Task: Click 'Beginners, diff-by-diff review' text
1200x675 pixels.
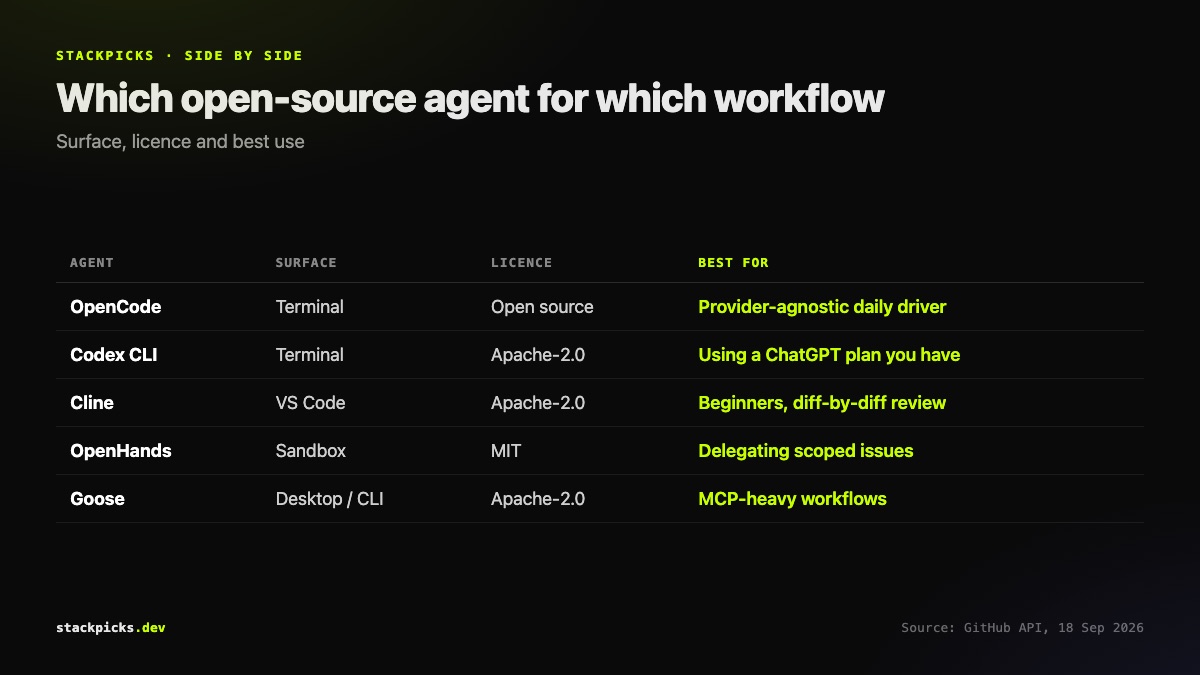Action: tap(822, 403)
